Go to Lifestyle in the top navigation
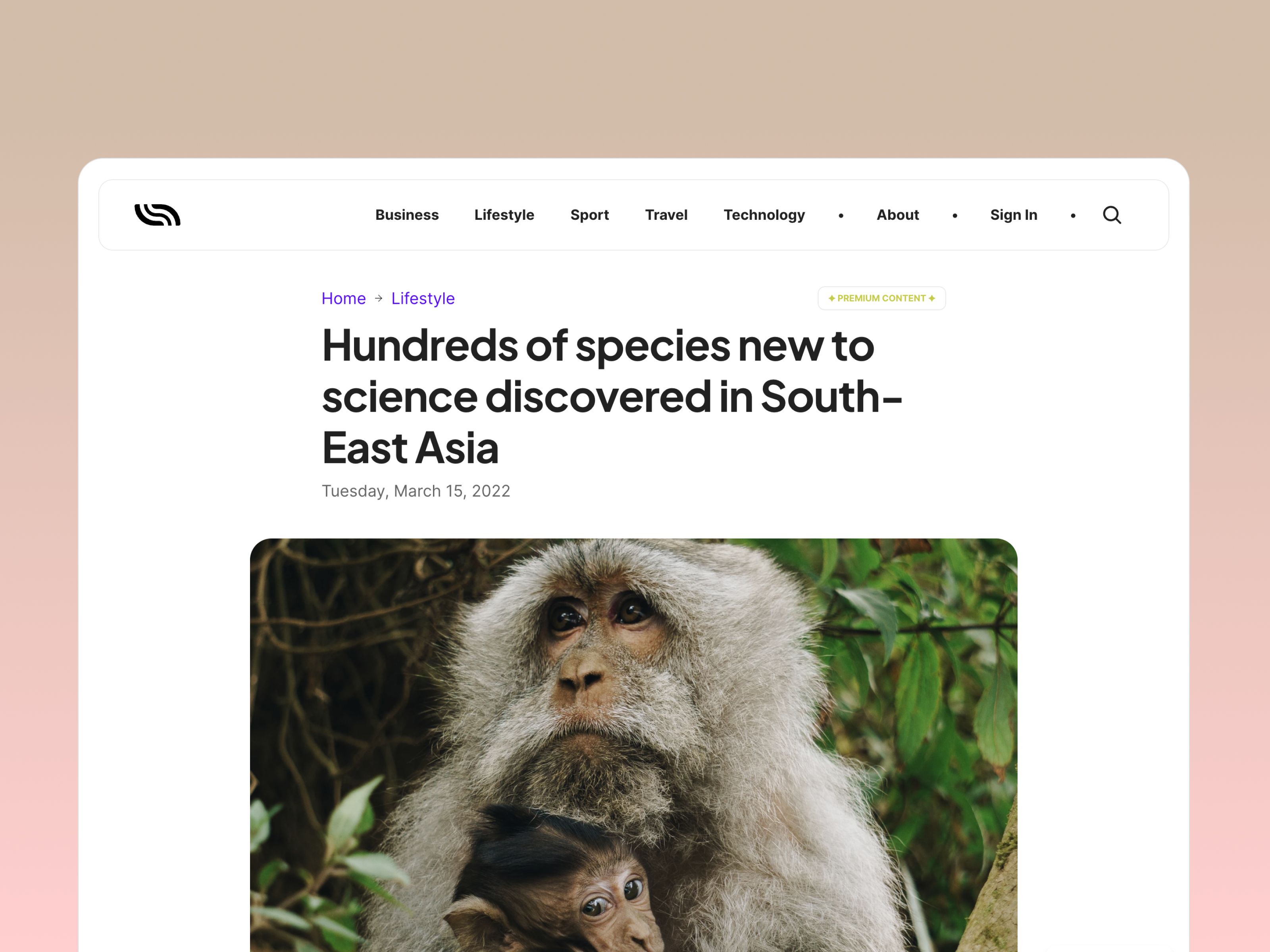The width and height of the screenshot is (1270, 952). click(504, 215)
